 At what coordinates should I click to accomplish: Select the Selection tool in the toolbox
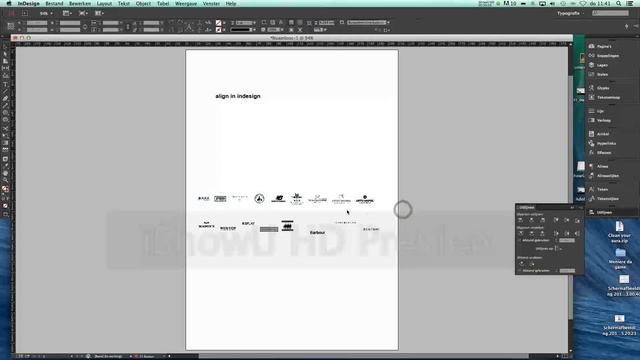[5, 47]
